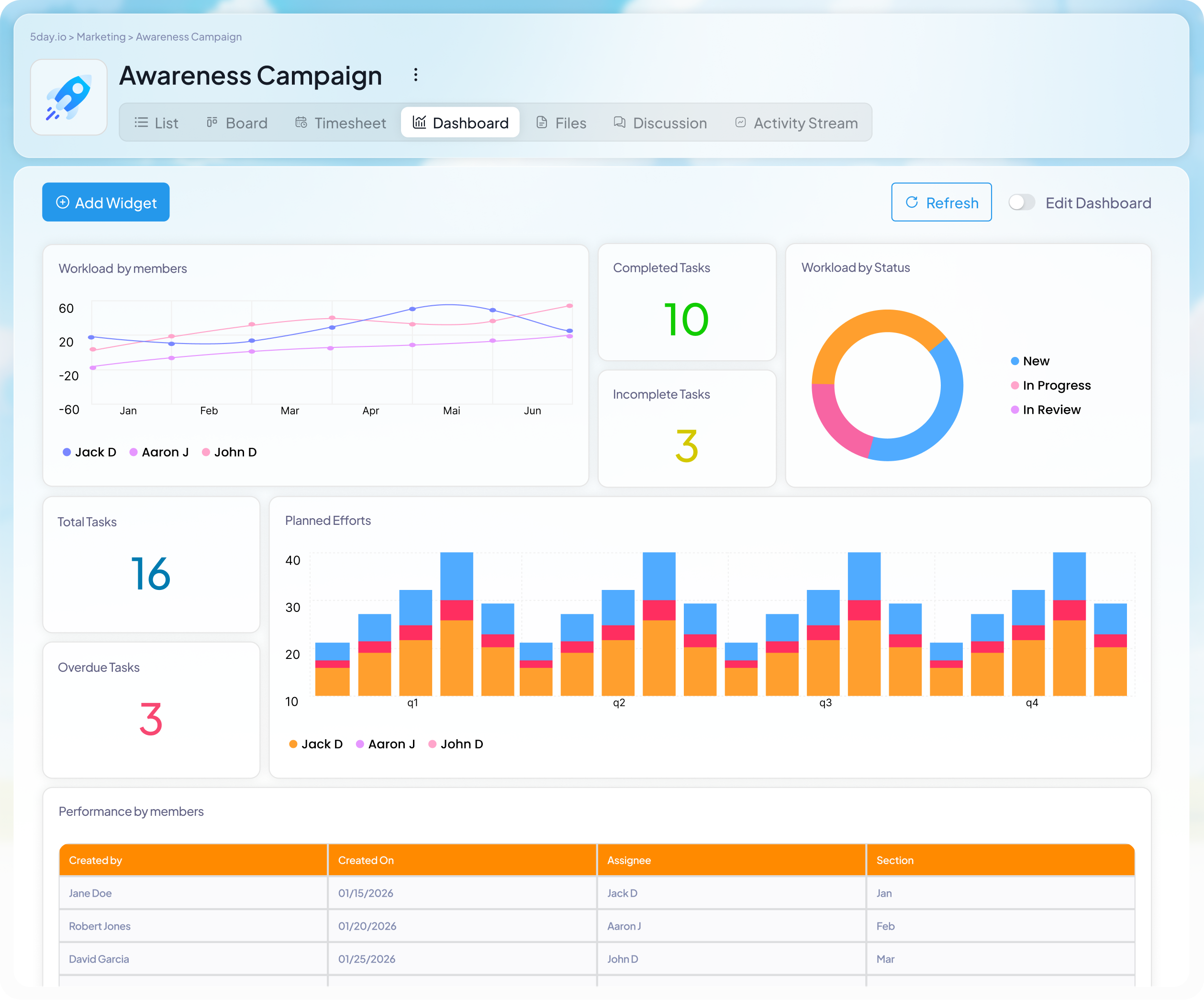Switch to the List tab
This screenshot has width=1204, height=1000.
pos(156,122)
